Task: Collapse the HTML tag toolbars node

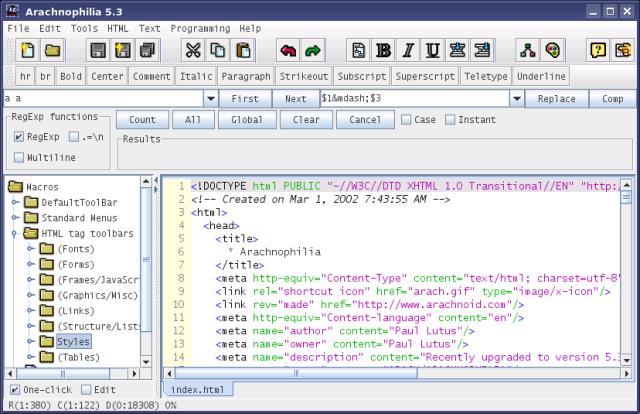Action: (15, 234)
